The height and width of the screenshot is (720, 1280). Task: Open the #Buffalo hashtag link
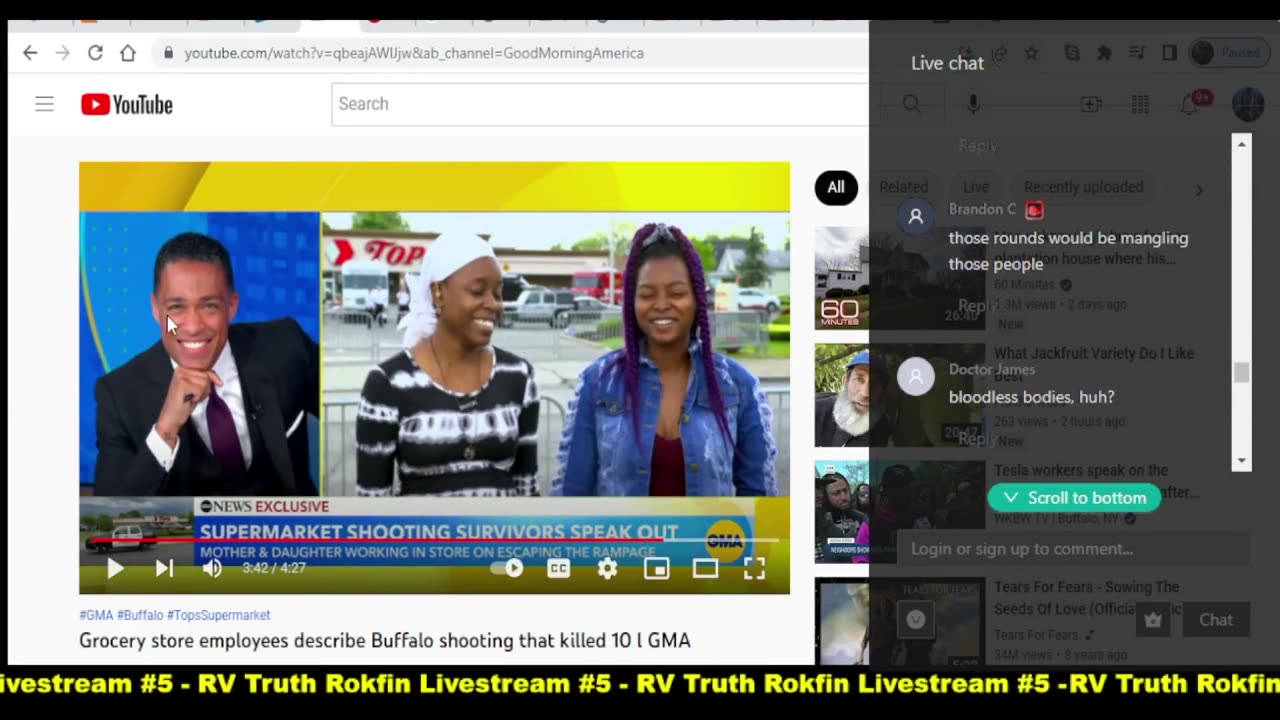pyautogui.click(x=140, y=615)
